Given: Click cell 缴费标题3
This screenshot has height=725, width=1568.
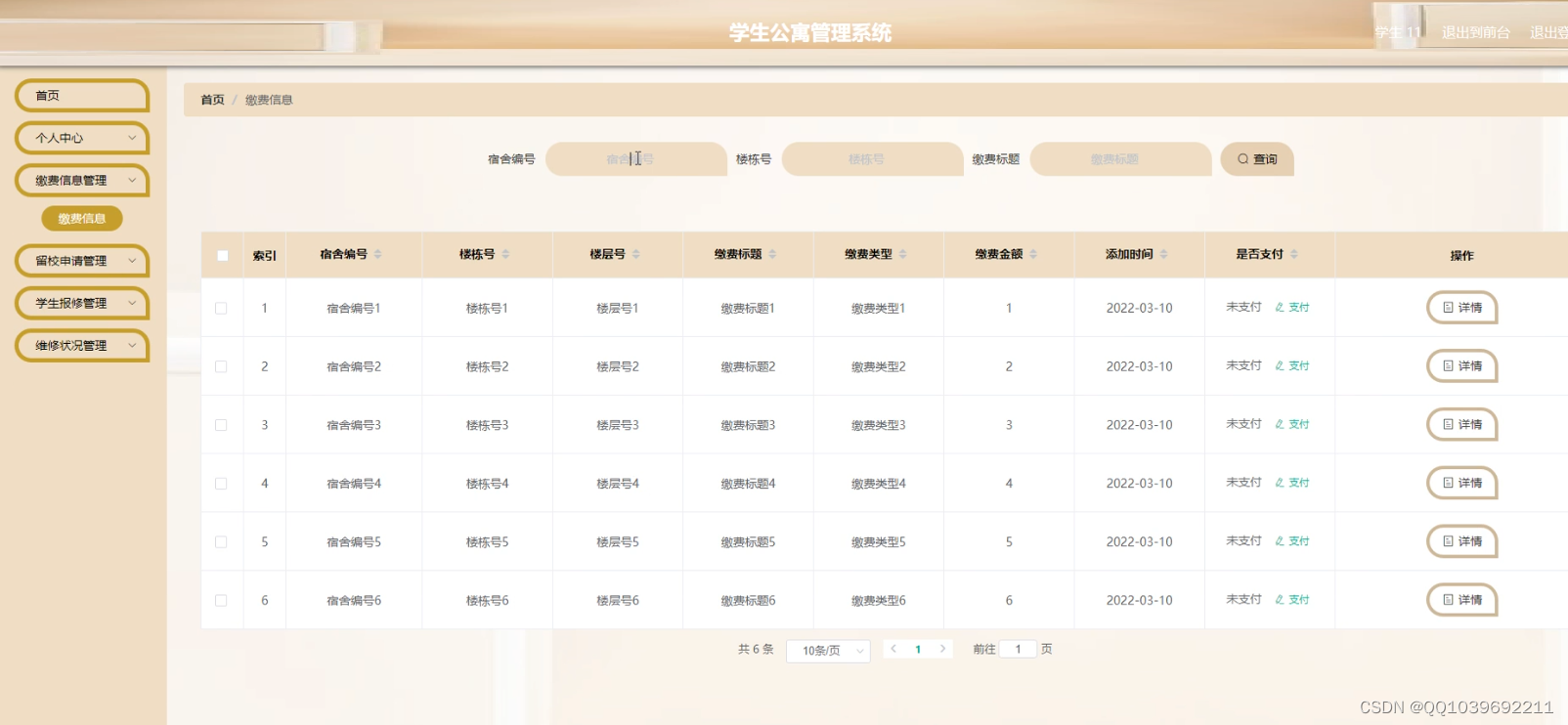Looking at the screenshot, I should 748,425.
